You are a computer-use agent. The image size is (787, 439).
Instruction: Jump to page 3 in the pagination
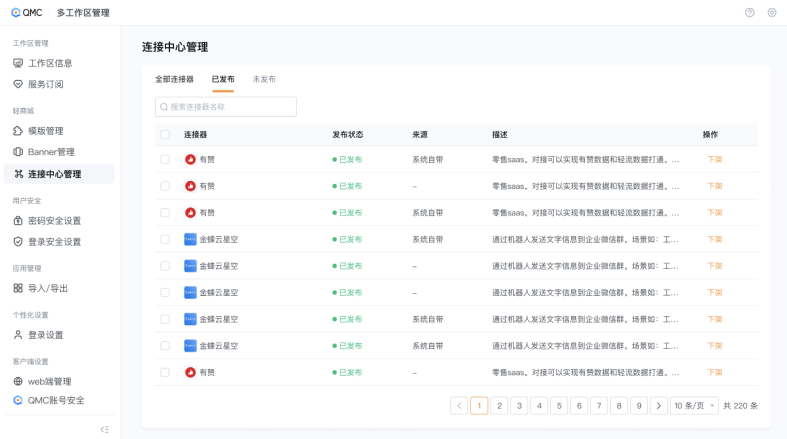click(x=519, y=406)
